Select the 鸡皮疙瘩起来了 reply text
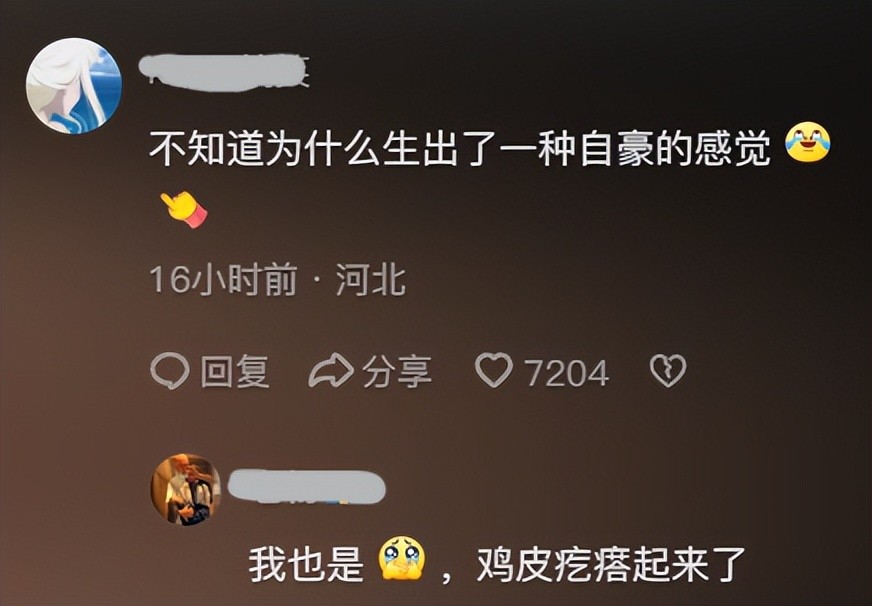Screen dimensions: 872x606 (611, 565)
